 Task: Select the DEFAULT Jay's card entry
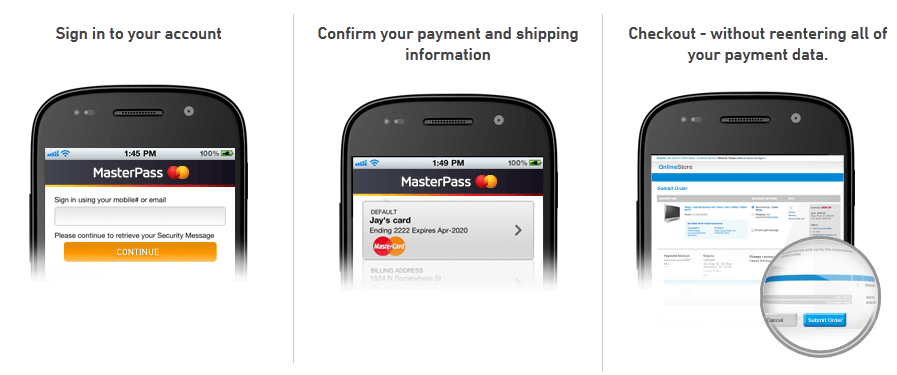[448, 230]
